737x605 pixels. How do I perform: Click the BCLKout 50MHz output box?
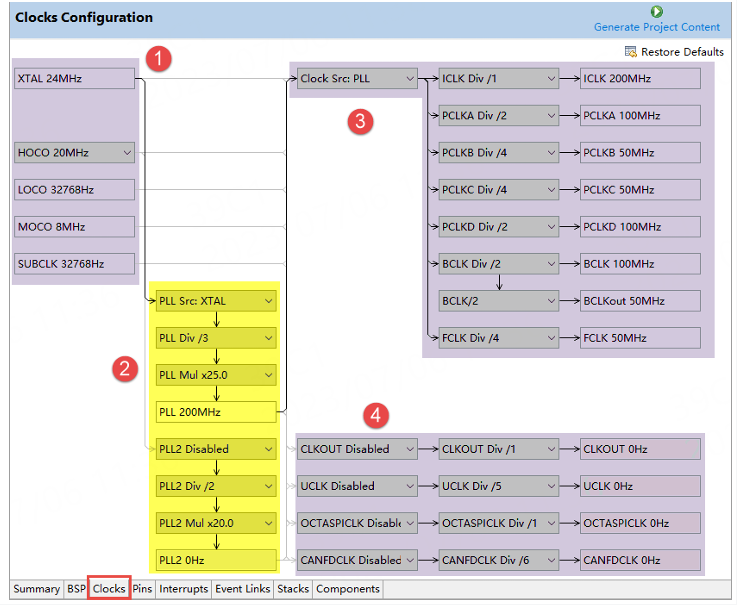[x=640, y=301]
